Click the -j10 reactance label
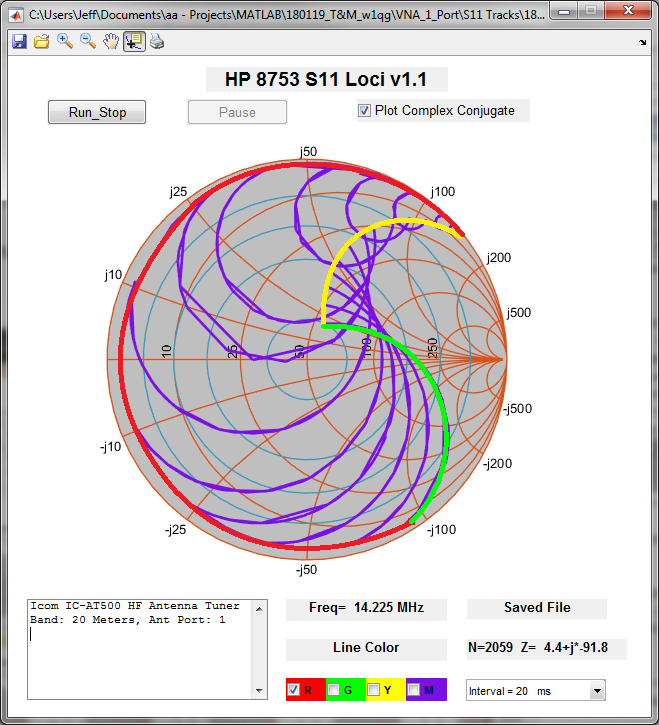Viewport: 659px width, 725px height. pyautogui.click(x=111, y=447)
